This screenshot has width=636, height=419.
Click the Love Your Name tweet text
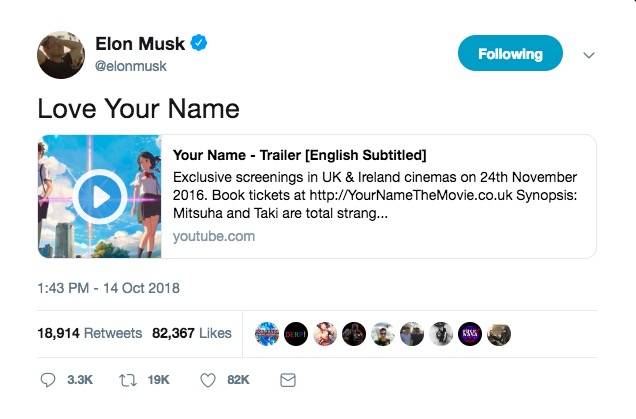click(139, 107)
